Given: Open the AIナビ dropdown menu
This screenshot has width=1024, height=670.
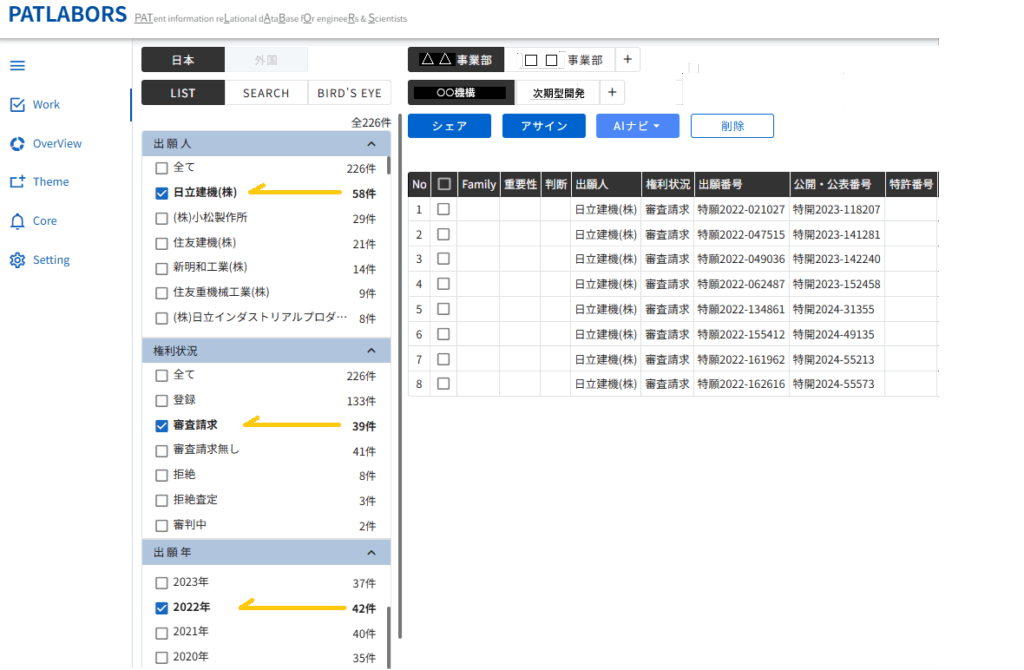Looking at the screenshot, I should pos(637,126).
